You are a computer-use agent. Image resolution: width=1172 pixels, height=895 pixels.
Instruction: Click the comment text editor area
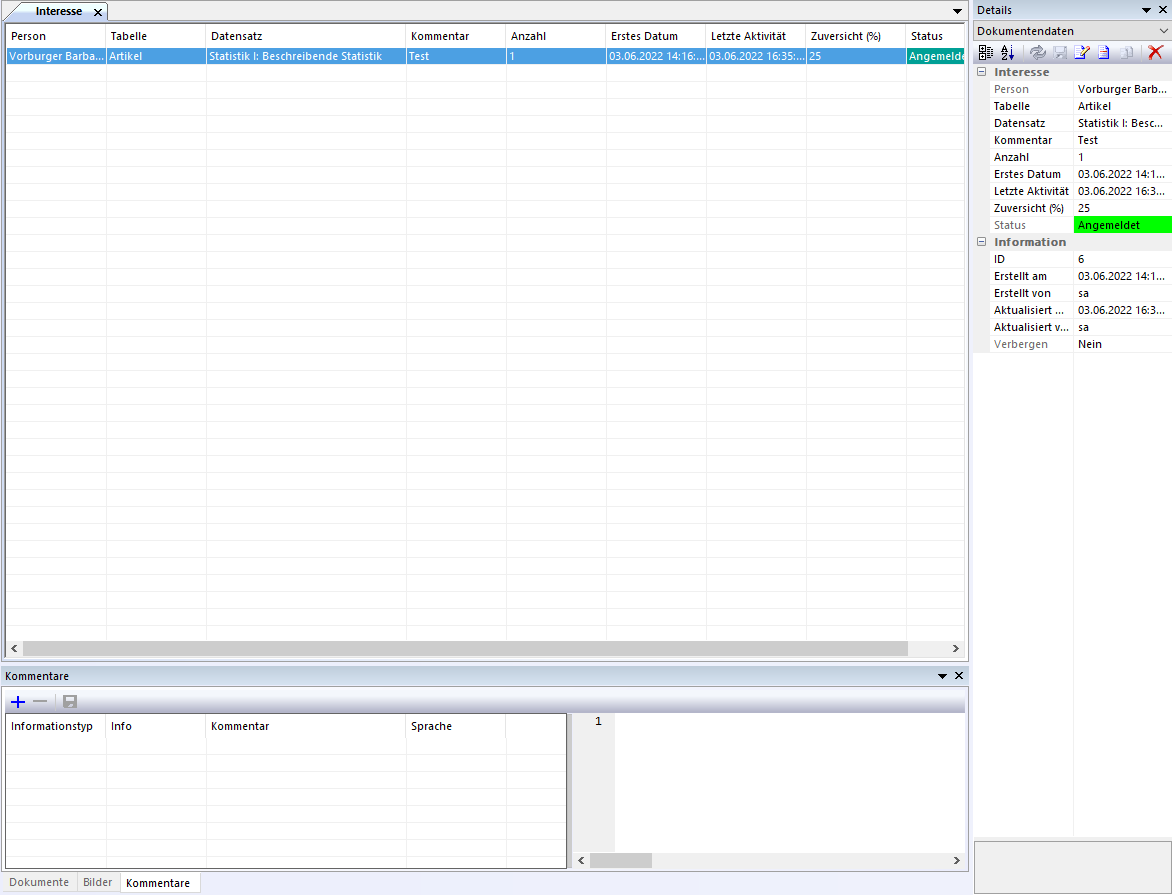coord(790,780)
